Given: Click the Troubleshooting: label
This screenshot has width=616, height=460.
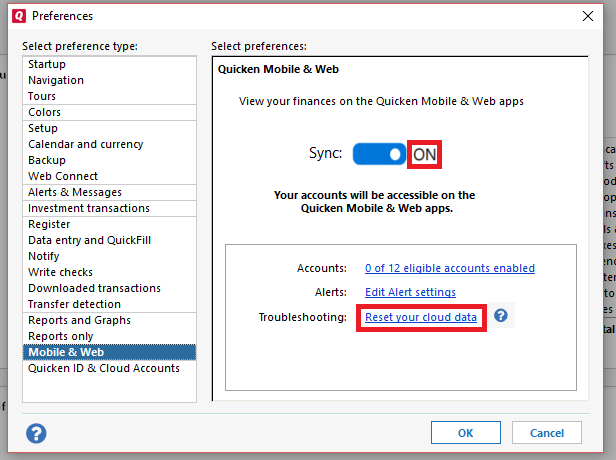Looking at the screenshot, I should click(x=302, y=317).
